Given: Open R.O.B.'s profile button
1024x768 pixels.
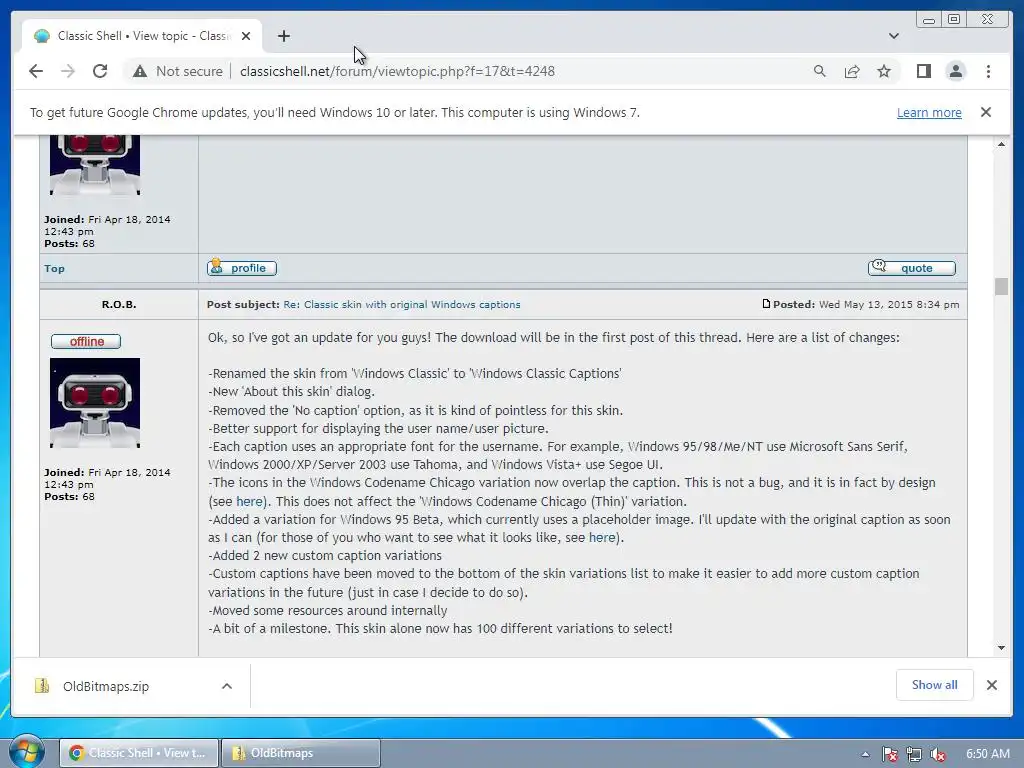Looking at the screenshot, I should click(x=242, y=268).
